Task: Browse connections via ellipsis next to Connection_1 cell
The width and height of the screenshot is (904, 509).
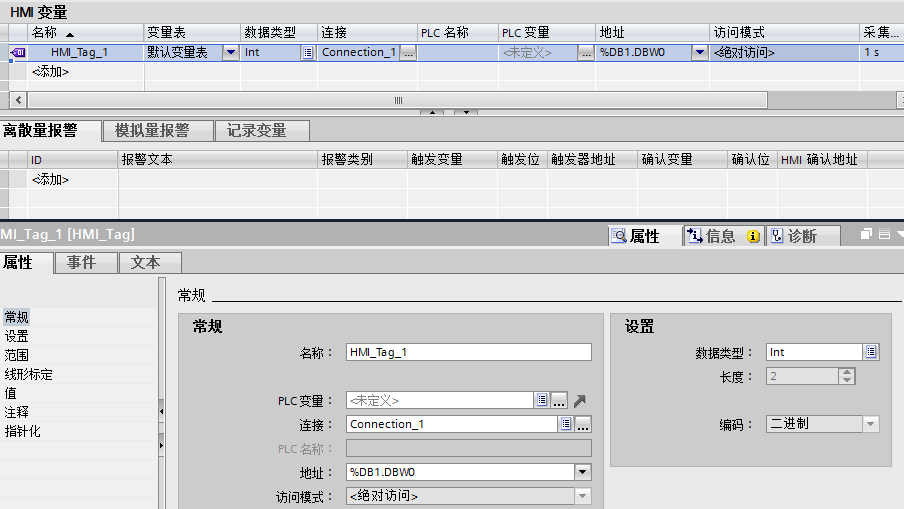Action: 408,53
